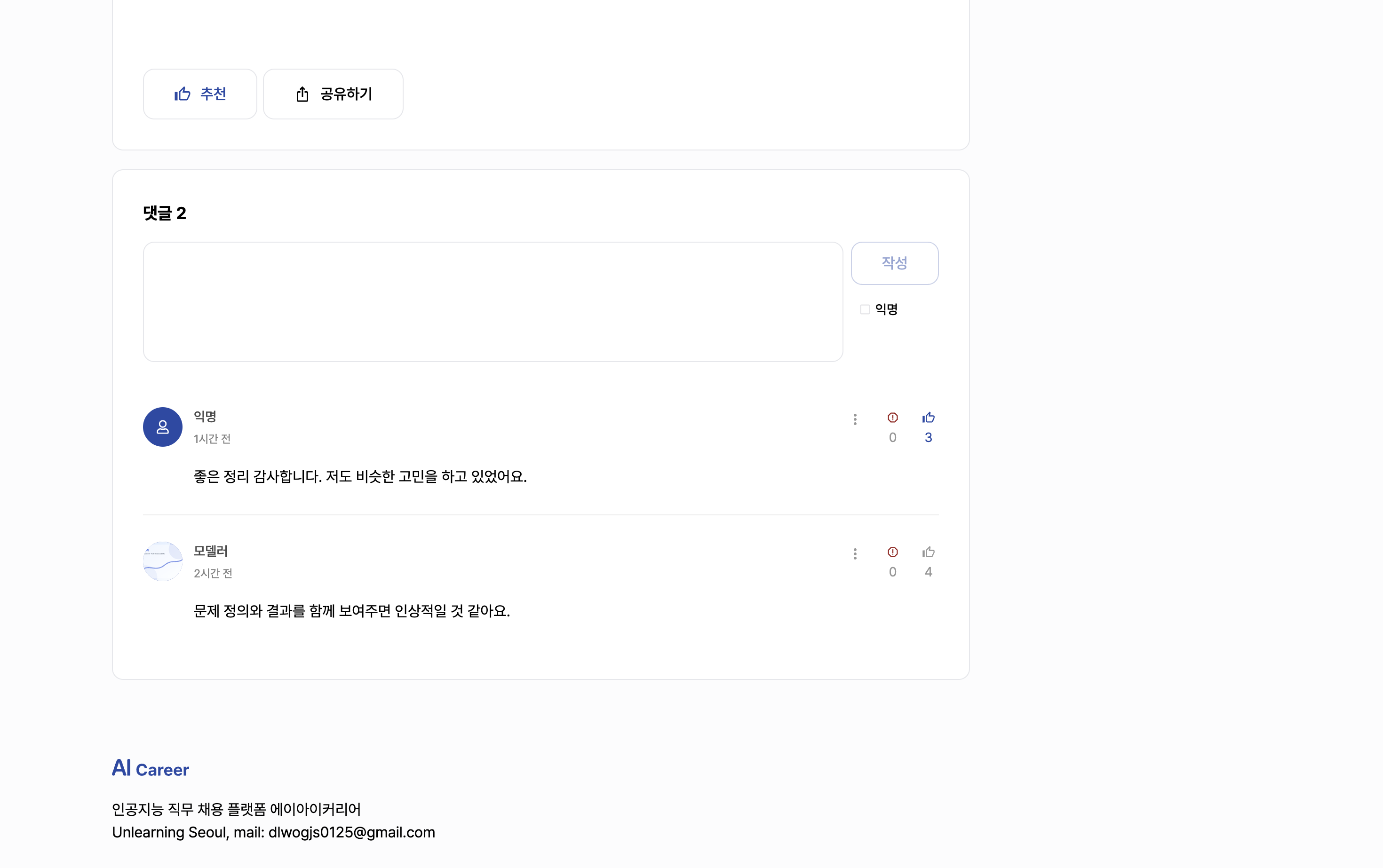
Task: Click like count 4 on 모델러 comment
Action: 928,572
